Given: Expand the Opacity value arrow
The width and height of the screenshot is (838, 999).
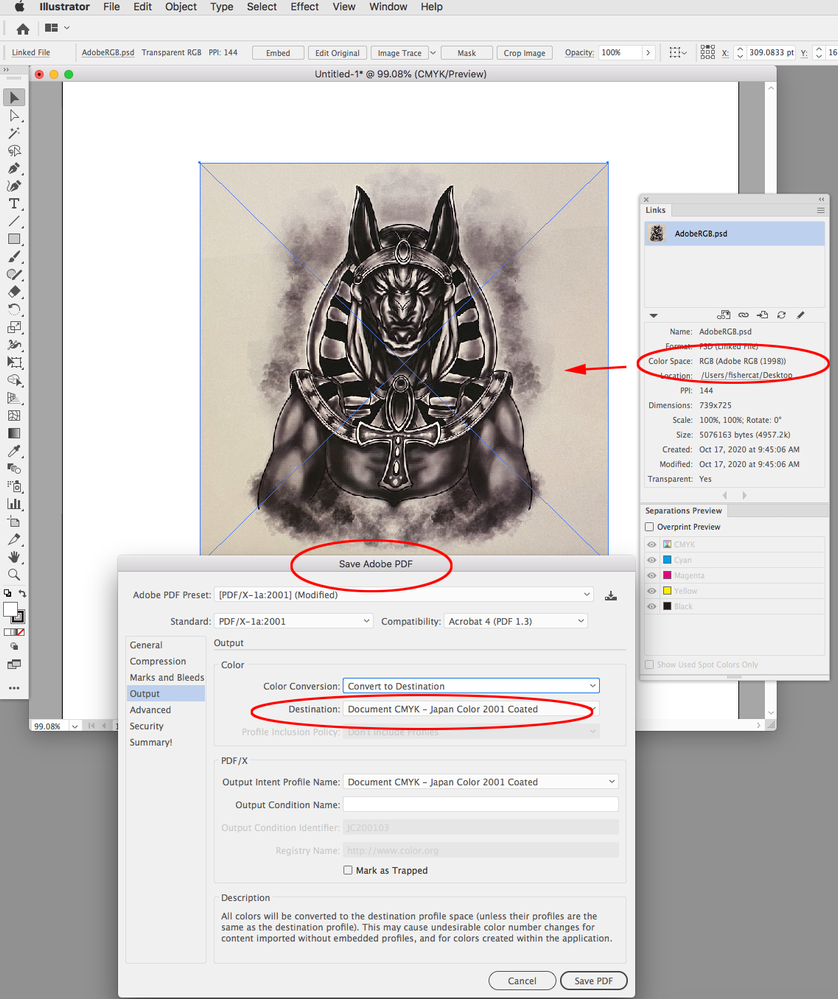Looking at the screenshot, I should [x=648, y=53].
